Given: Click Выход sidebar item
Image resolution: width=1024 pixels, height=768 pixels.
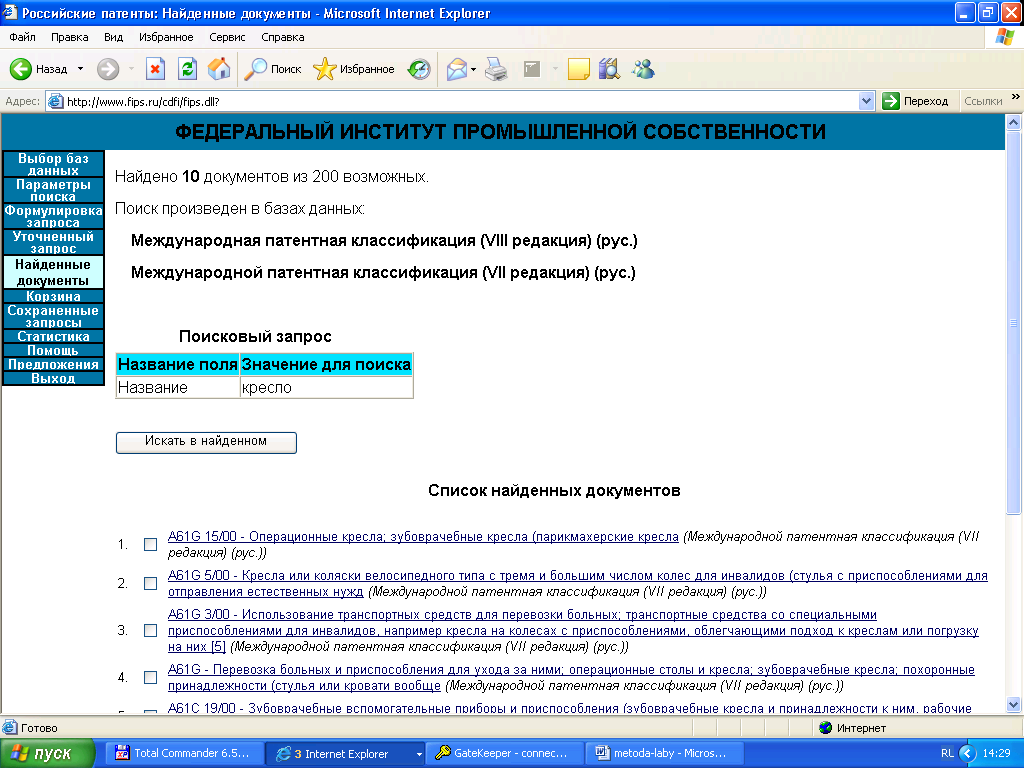Looking at the screenshot, I should (53, 378).
